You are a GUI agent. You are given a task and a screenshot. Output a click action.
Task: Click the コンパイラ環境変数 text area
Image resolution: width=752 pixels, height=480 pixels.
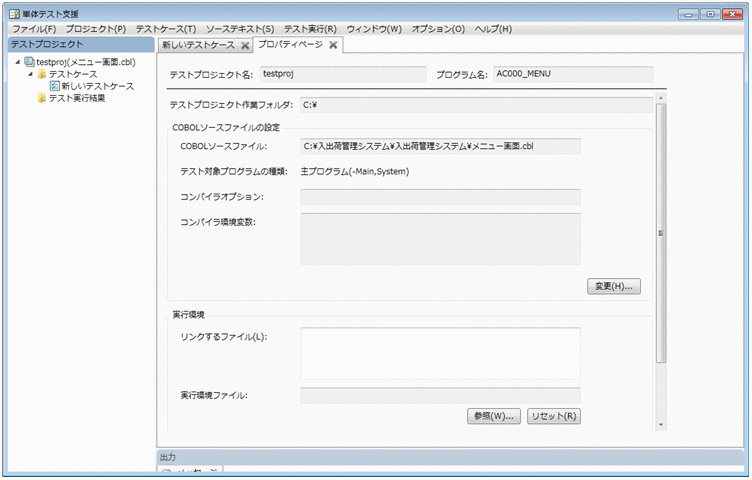440,239
